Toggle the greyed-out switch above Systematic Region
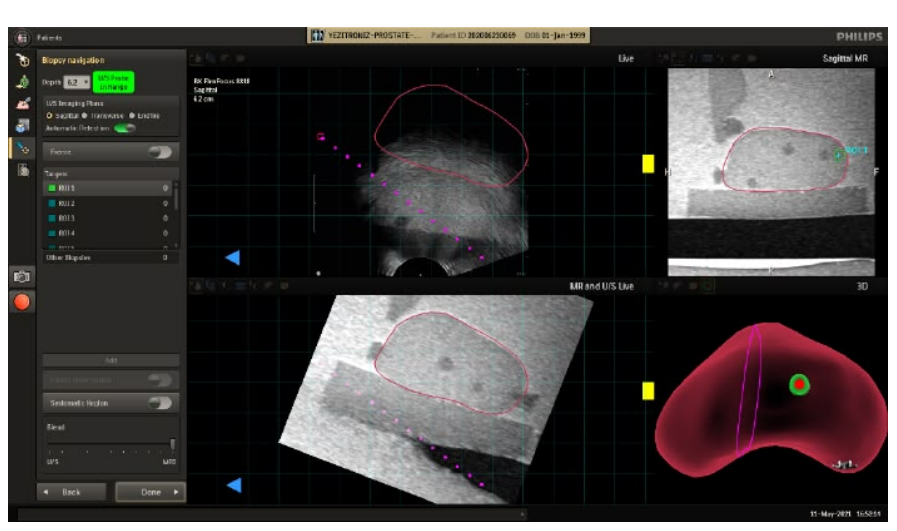Viewport: 897px width, 531px height. click(x=160, y=379)
